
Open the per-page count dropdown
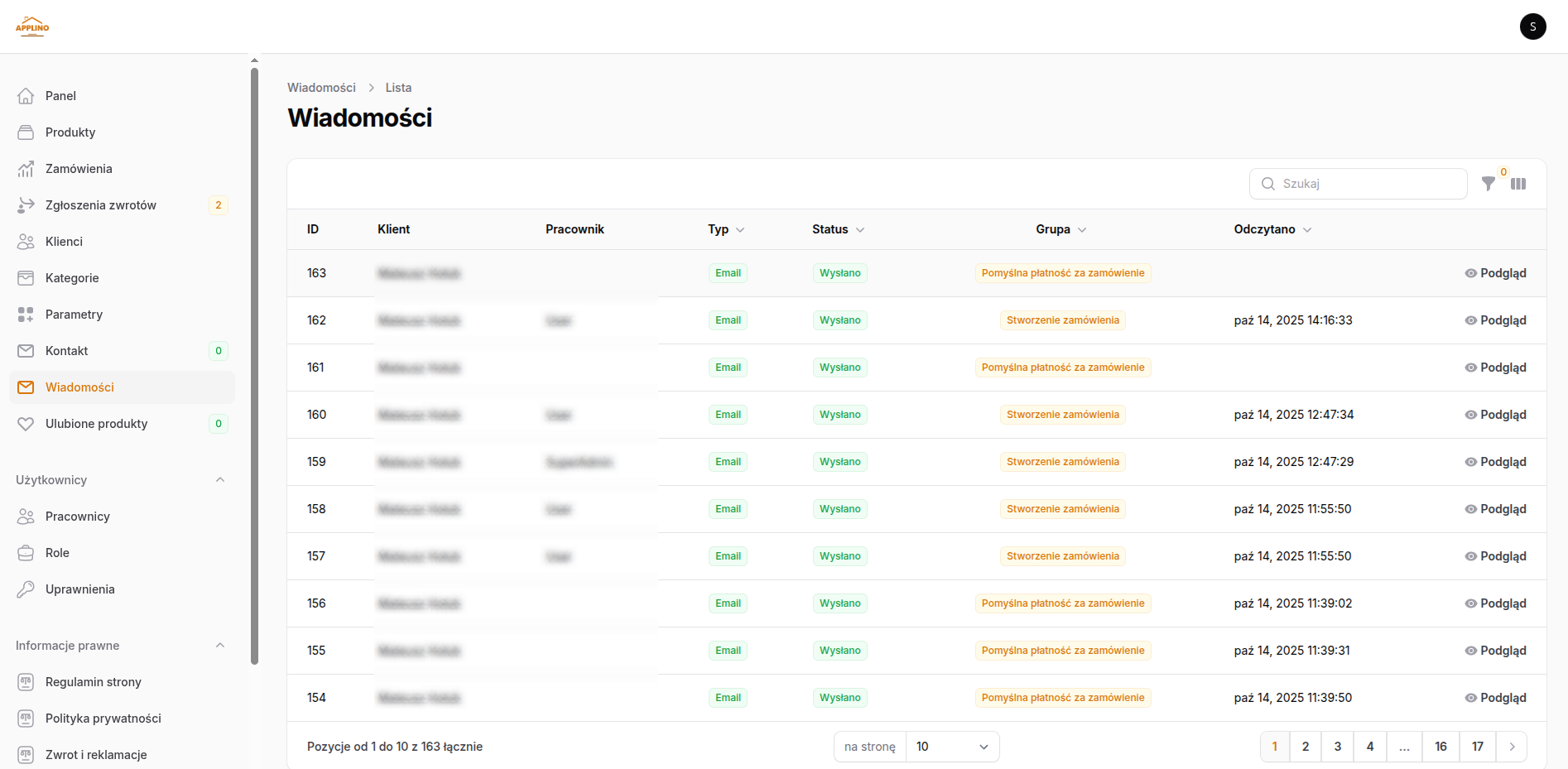pos(952,747)
